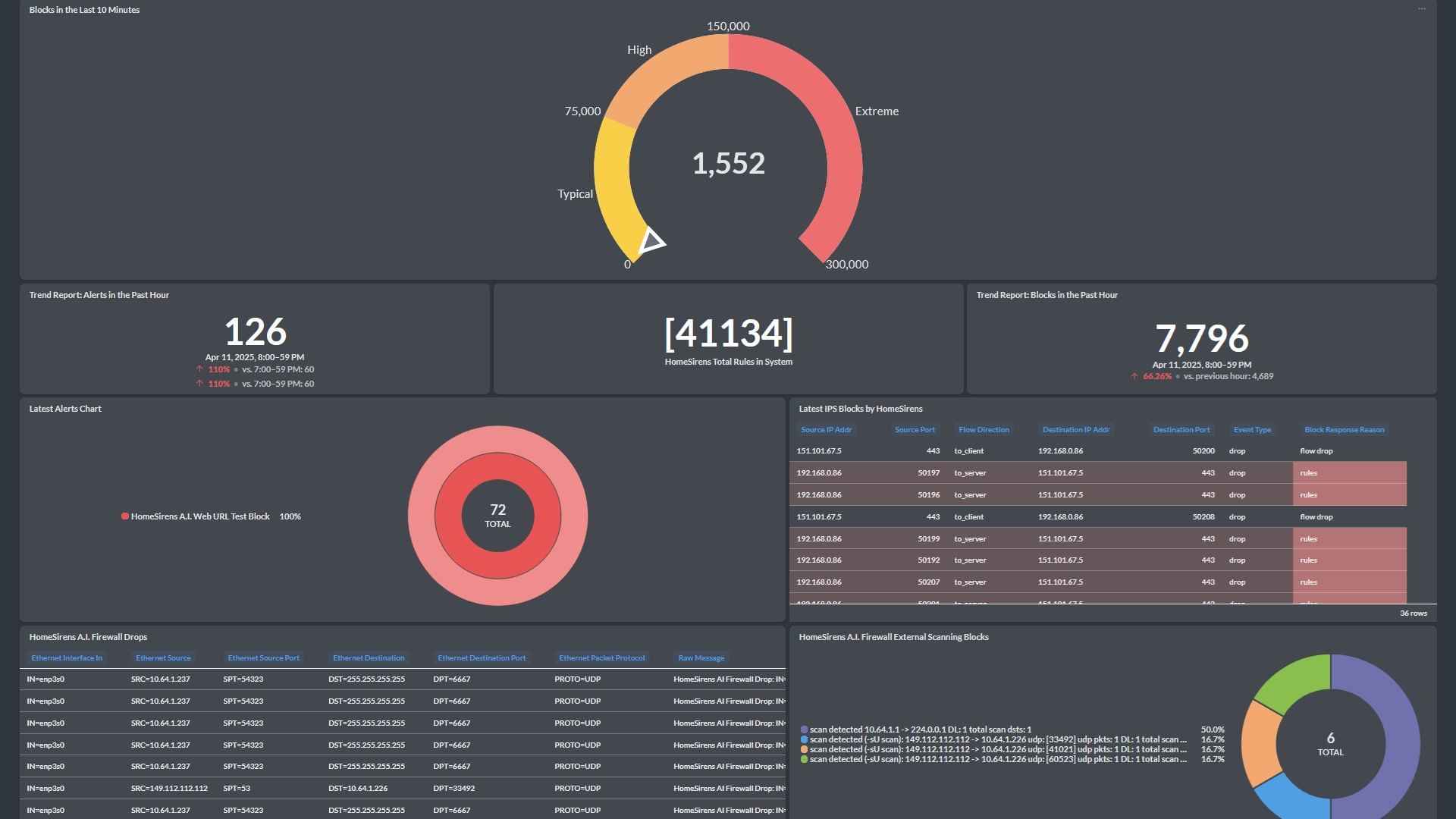
Task: Click the DST=10.64.1.226 cell
Action: [358, 789]
